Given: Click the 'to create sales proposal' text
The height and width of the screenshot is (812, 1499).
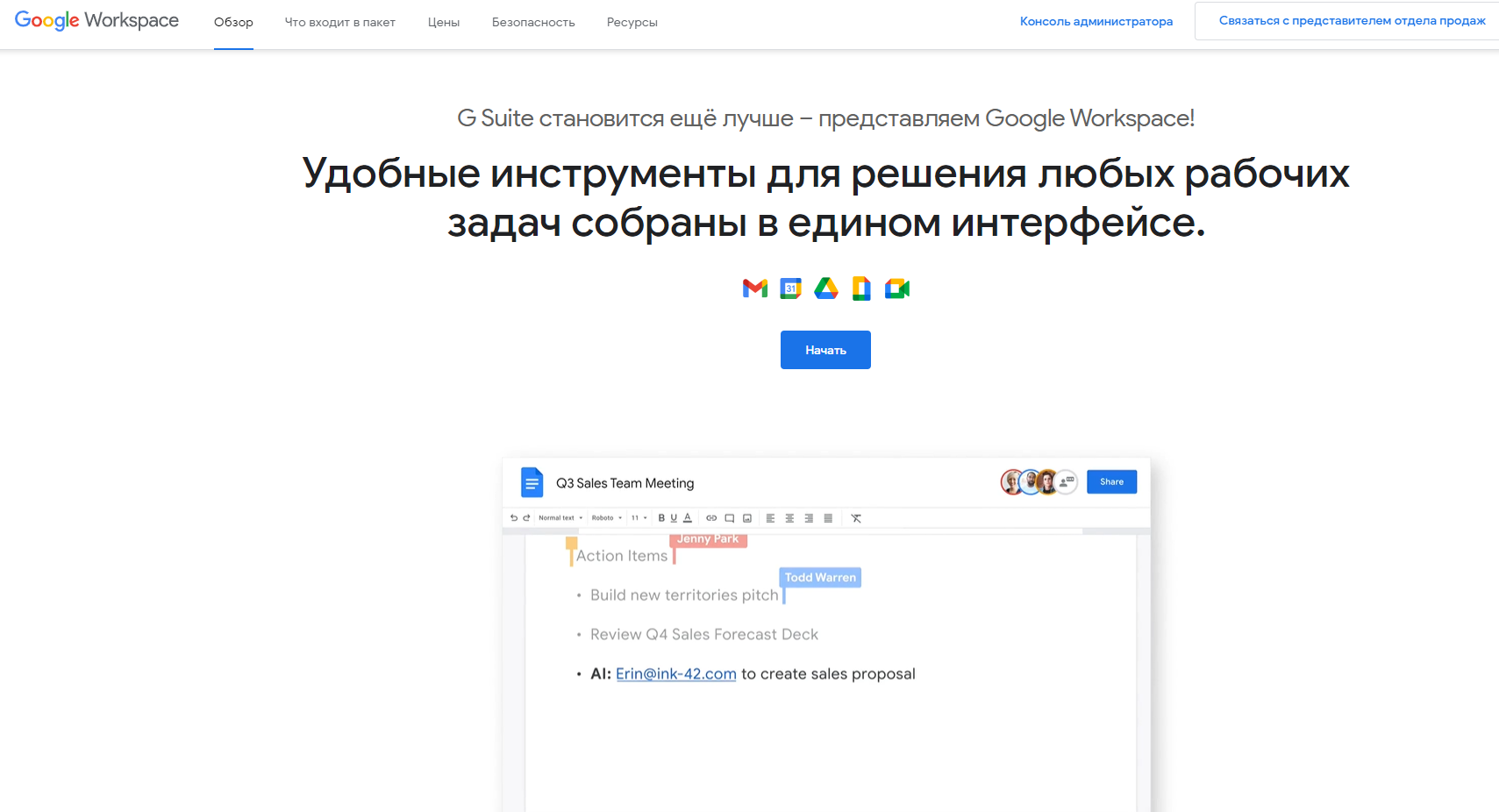Looking at the screenshot, I should point(828,673).
